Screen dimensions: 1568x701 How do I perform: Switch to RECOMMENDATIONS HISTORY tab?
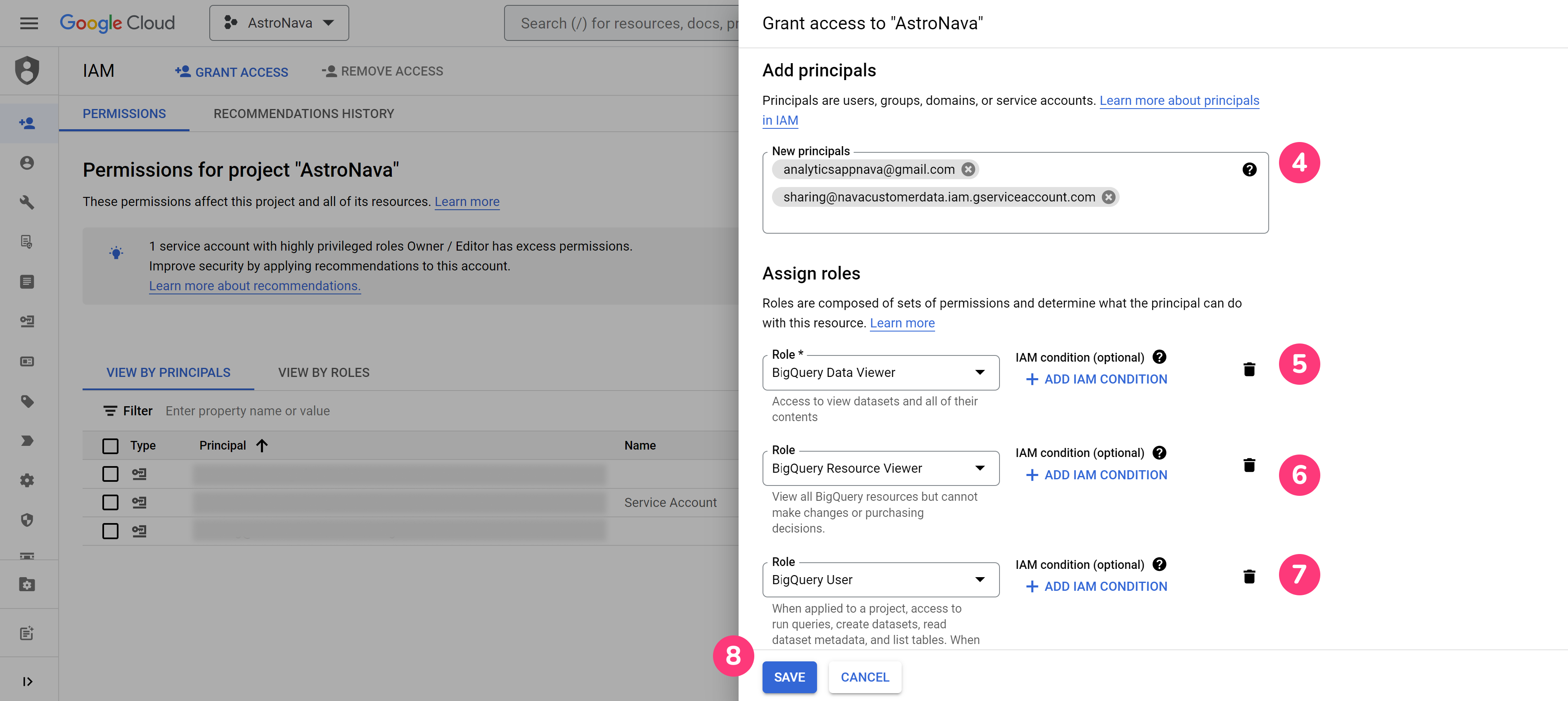point(304,114)
